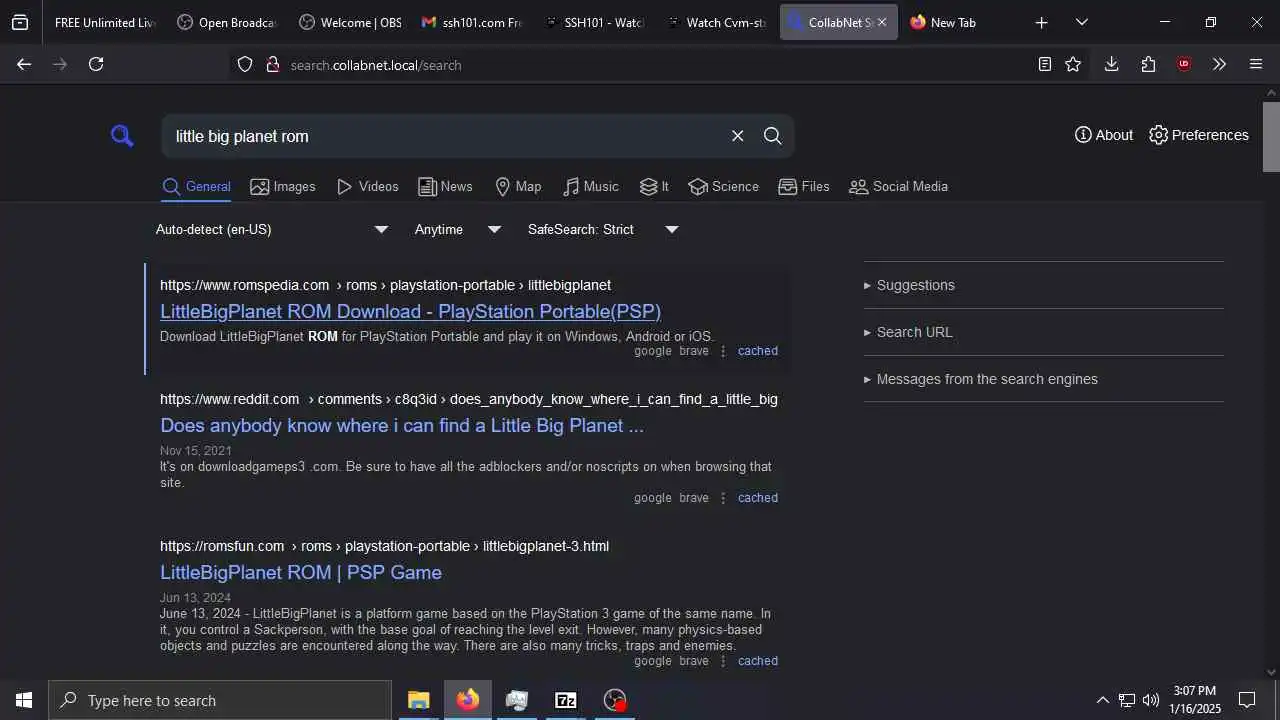1280x720 pixels.
Task: Clear the search query with X icon
Action: pos(737,136)
